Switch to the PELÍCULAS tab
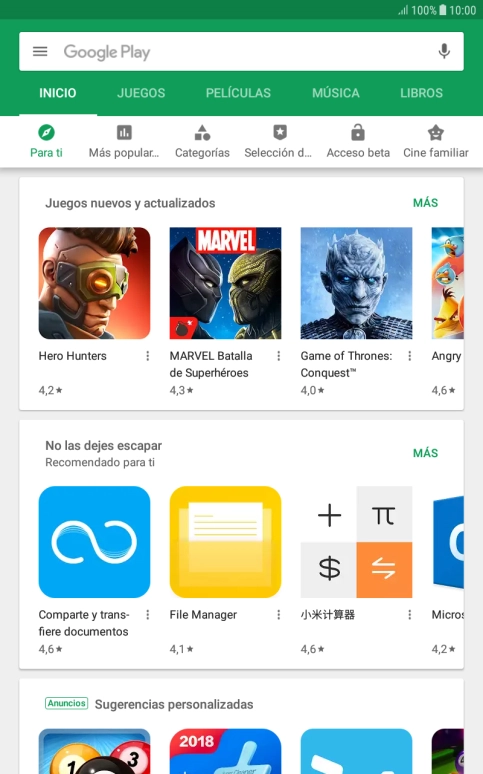483x774 pixels. (x=238, y=93)
